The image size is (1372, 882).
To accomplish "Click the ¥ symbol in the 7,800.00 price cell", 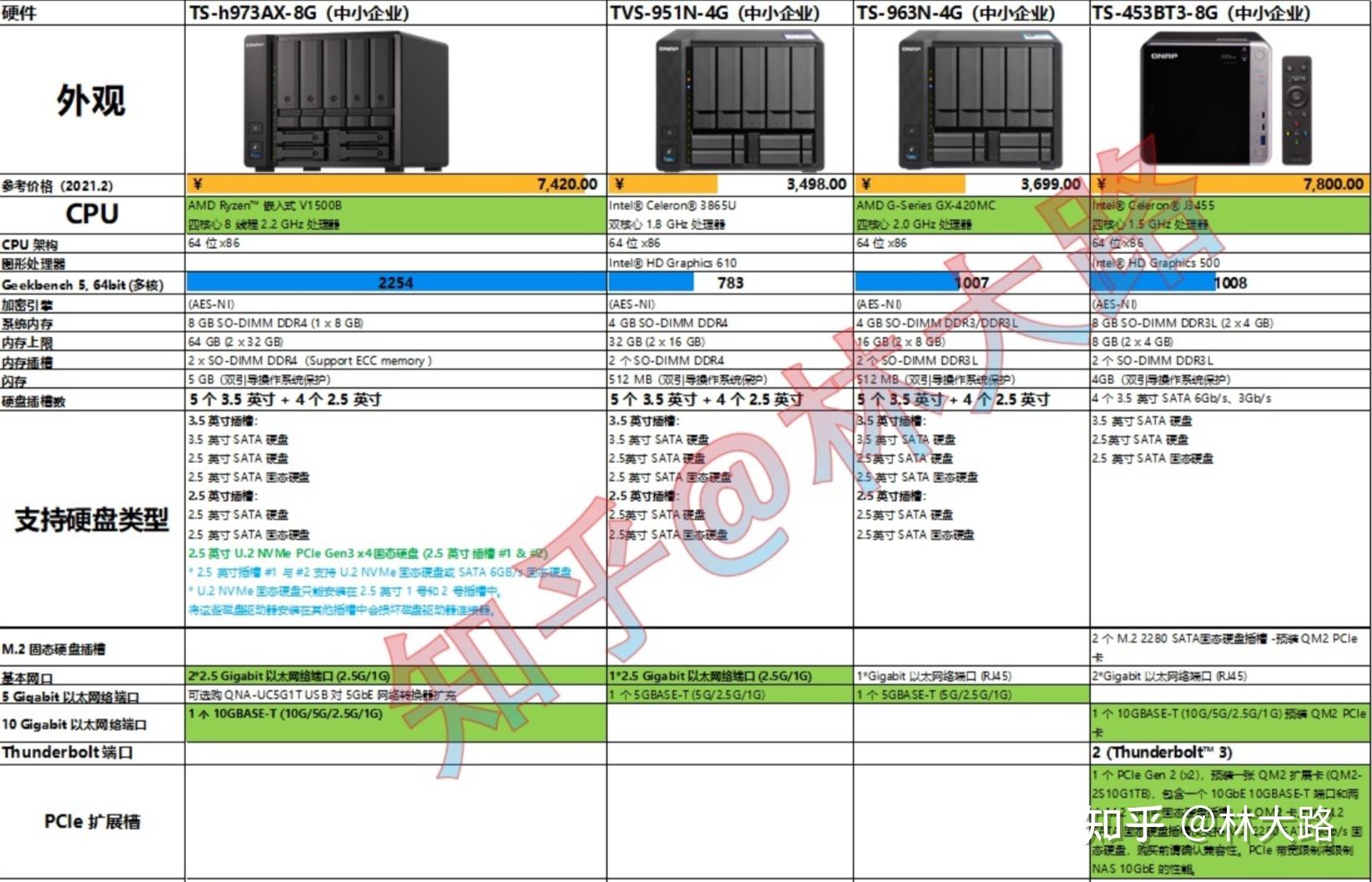I will 1101,181.
